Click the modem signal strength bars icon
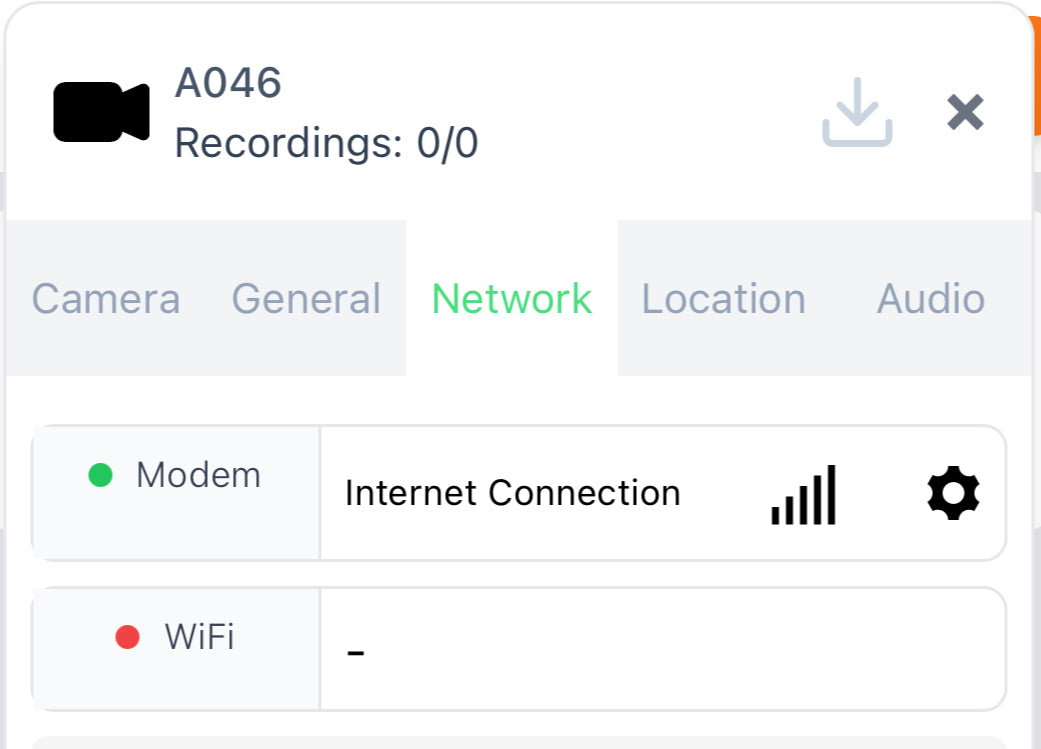The height and width of the screenshot is (749, 1041). [x=803, y=492]
